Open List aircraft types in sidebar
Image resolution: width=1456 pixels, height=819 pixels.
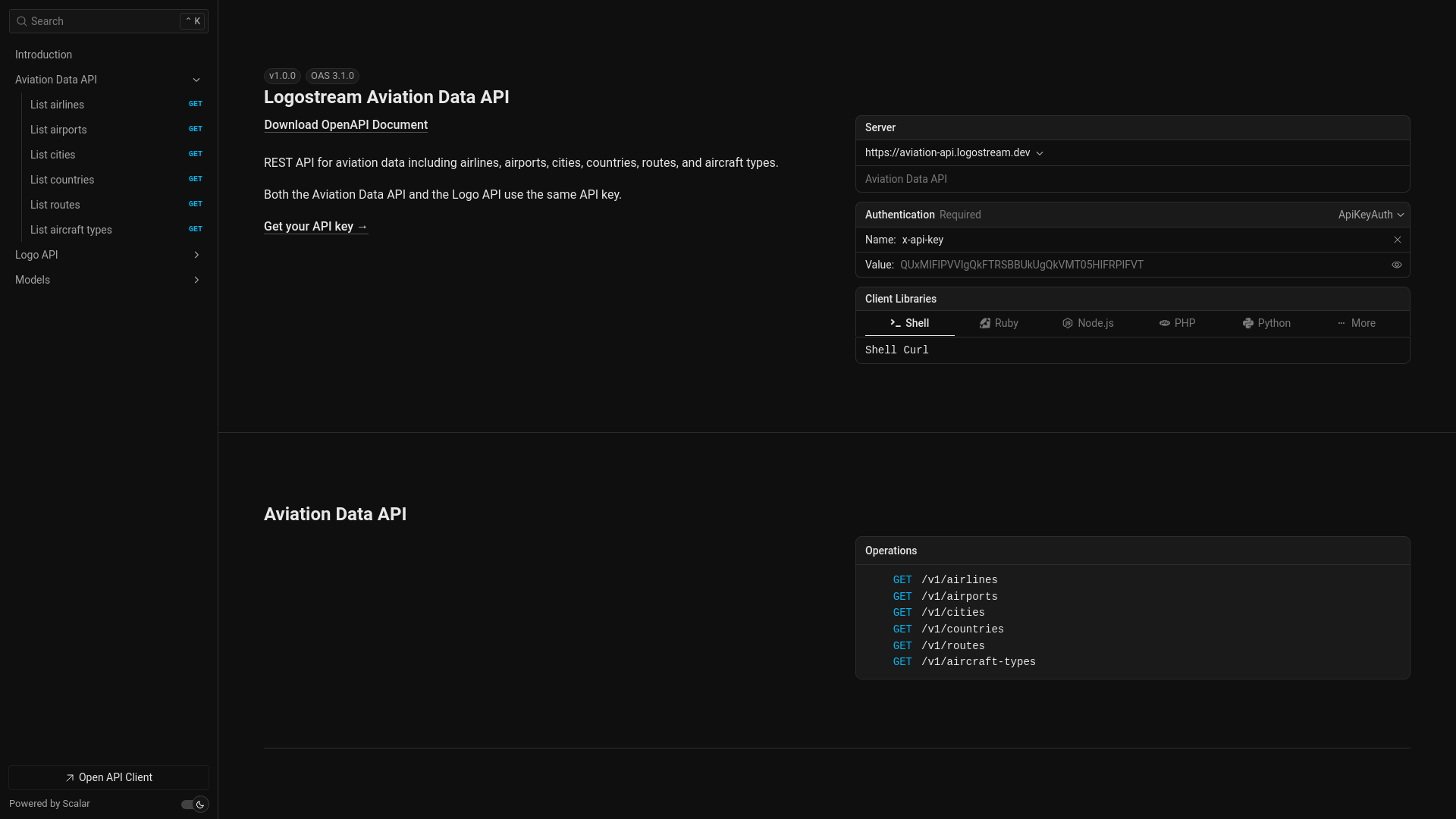115,230
